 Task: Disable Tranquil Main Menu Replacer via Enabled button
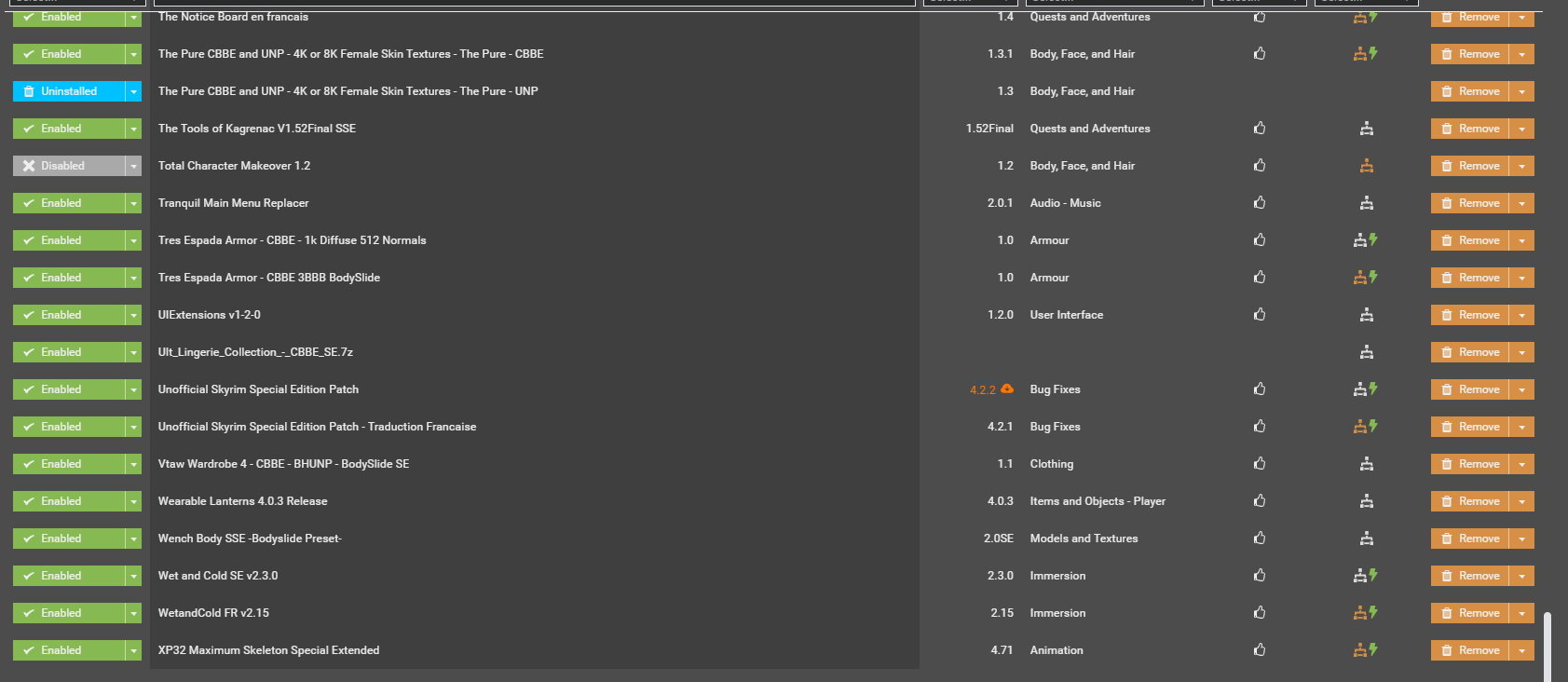[69, 203]
